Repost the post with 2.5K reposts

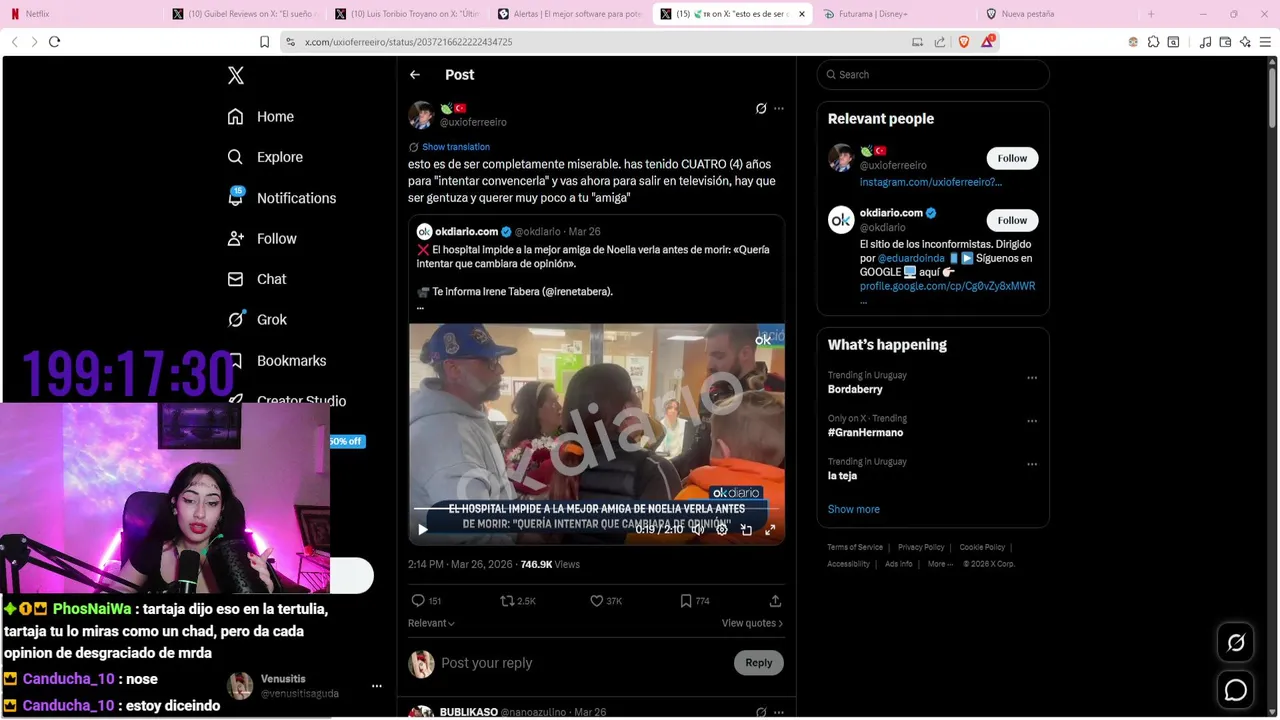[x=518, y=601]
